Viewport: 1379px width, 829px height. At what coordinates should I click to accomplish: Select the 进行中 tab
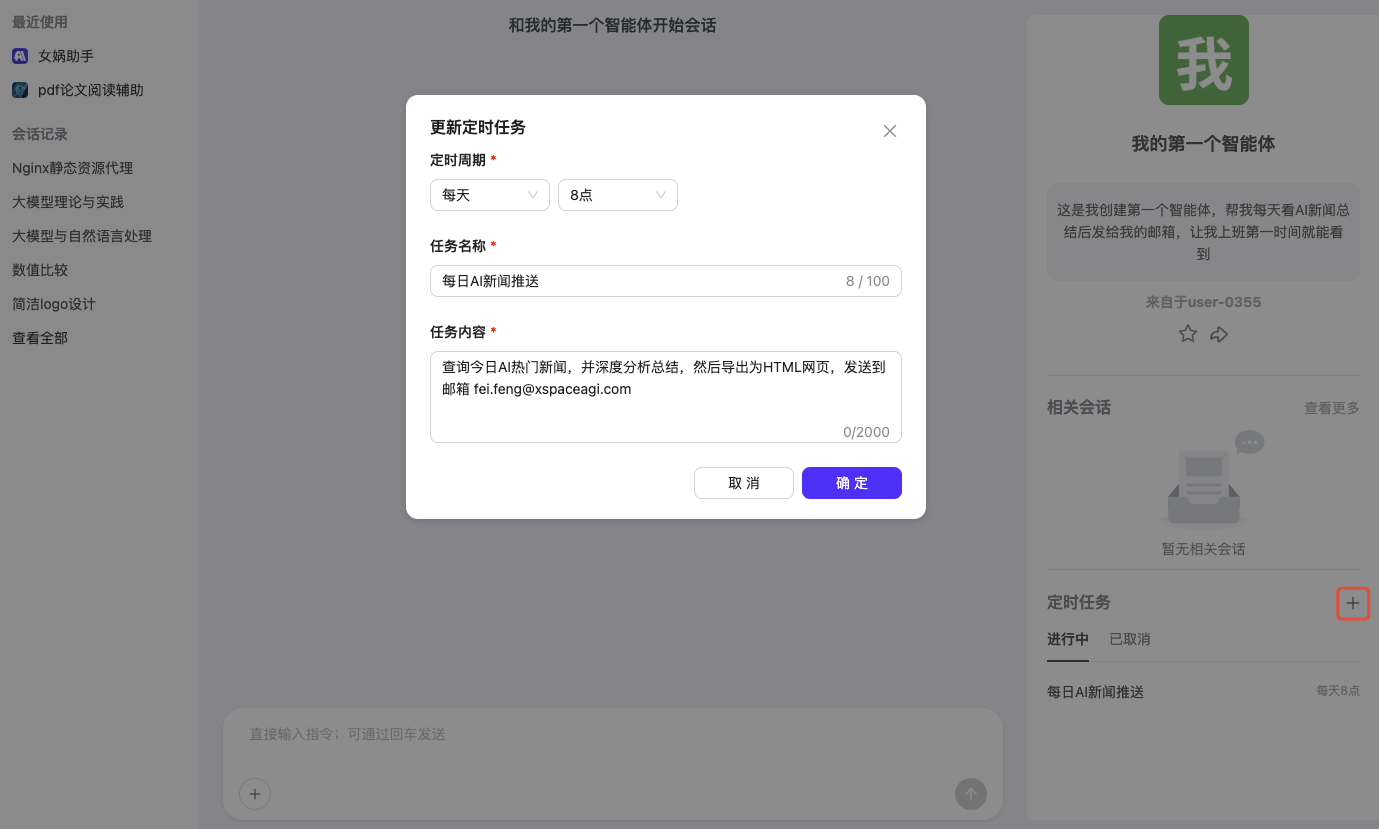(x=1067, y=639)
